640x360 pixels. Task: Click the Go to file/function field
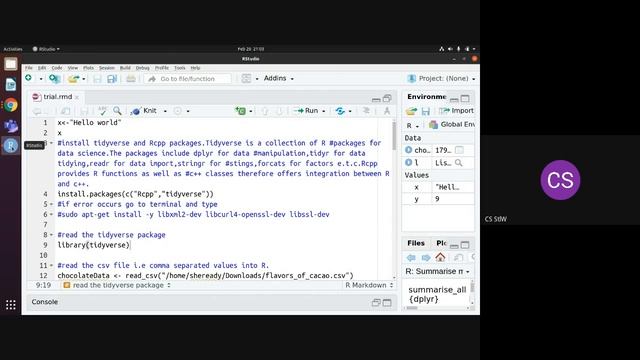(187, 79)
